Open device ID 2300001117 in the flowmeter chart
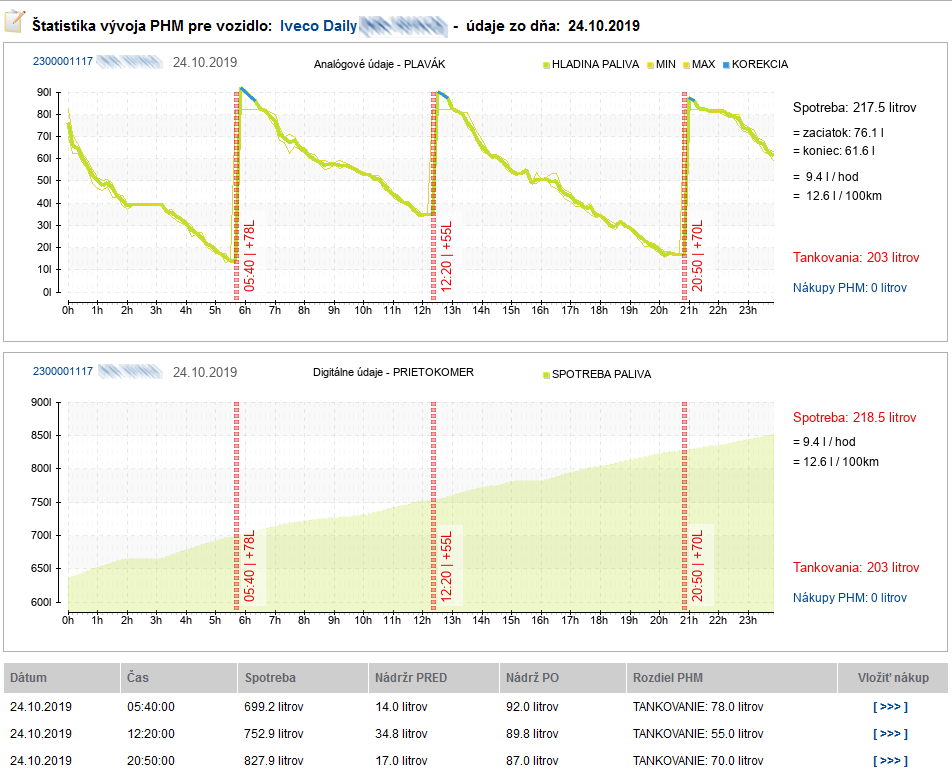Screen dimensions: 952x773 (62, 372)
